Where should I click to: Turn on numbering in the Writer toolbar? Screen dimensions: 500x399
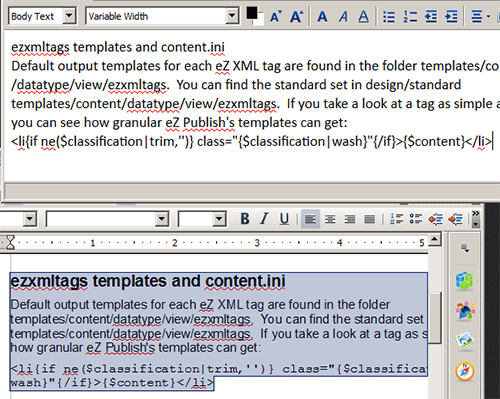(396, 219)
